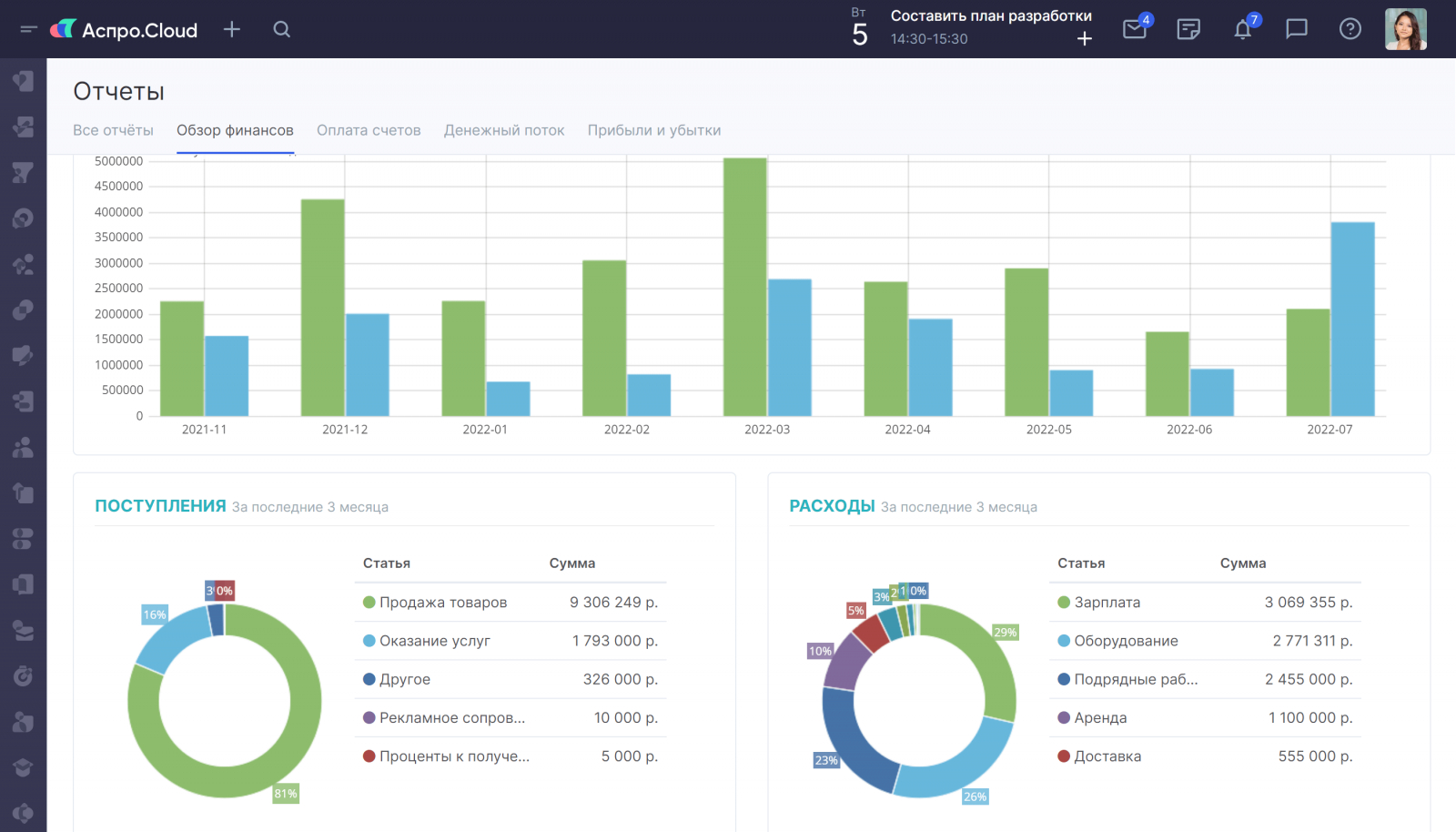Click the Составить план разработки event
The height and width of the screenshot is (832, 1456).
point(991,16)
